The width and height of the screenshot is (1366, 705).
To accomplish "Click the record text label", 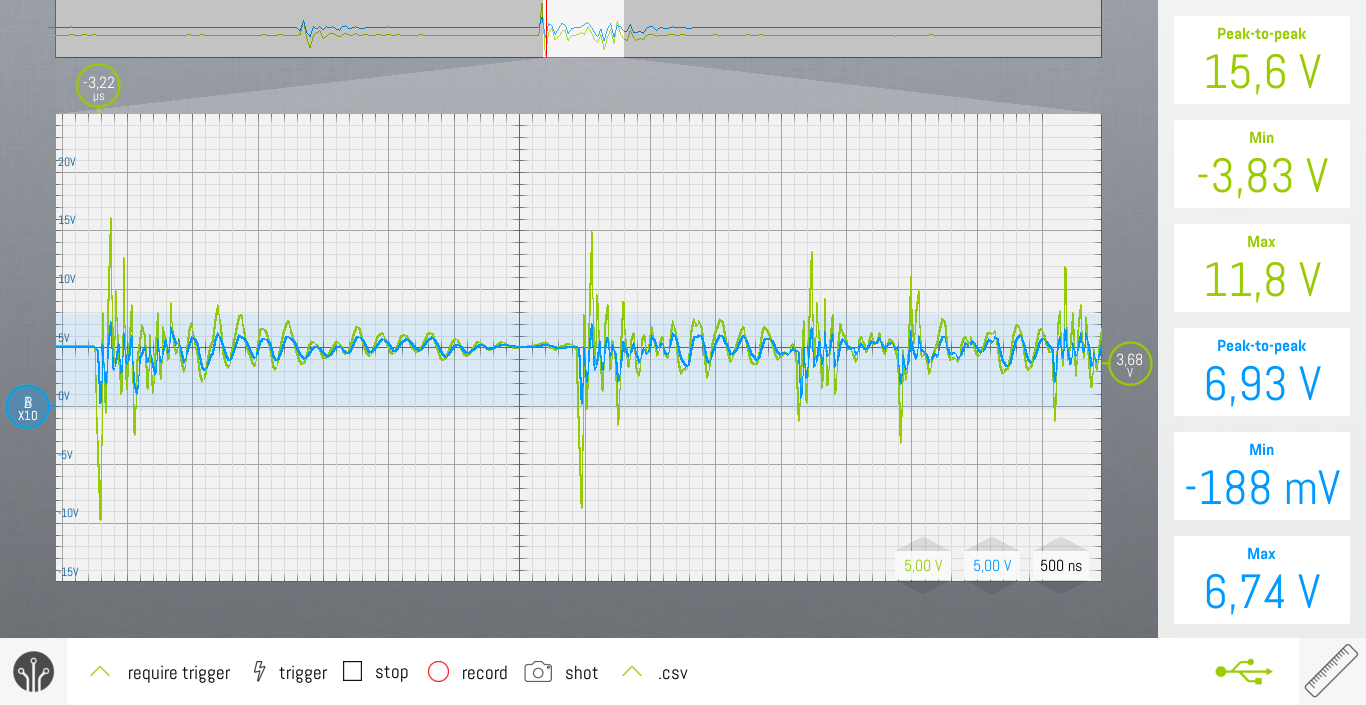I will click(485, 673).
